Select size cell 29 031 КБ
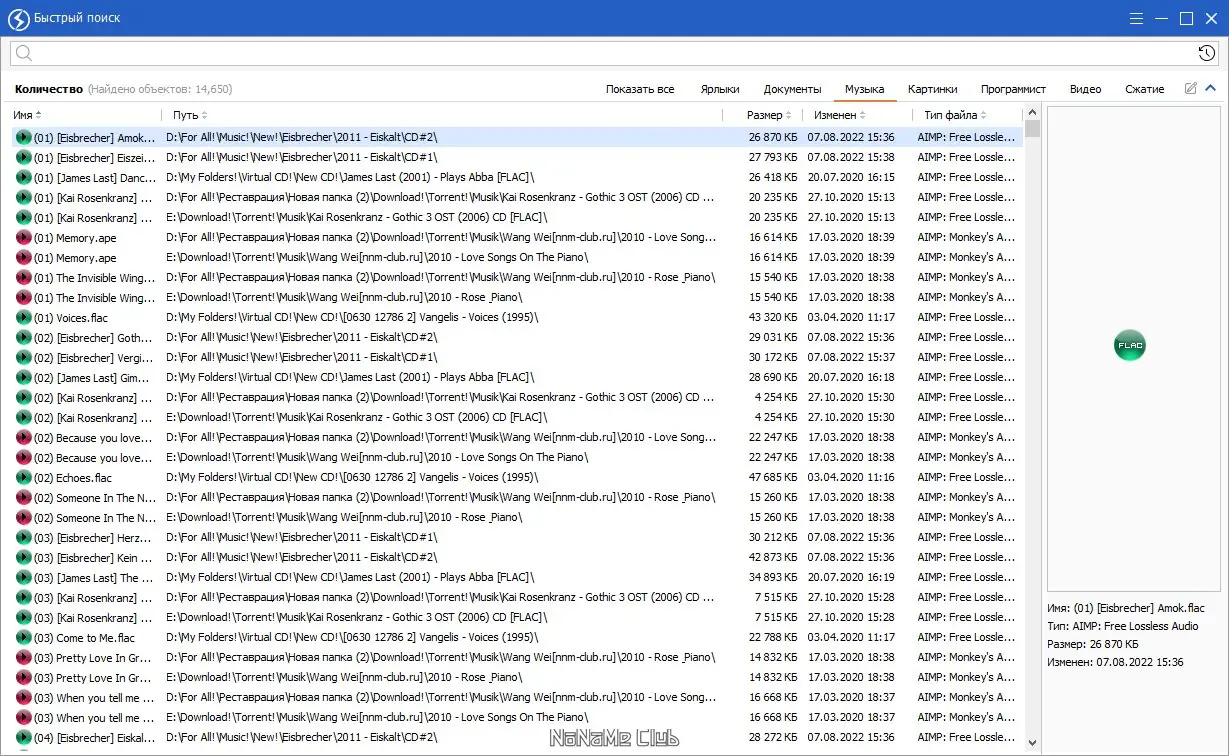The width and height of the screenshot is (1229, 756). (772, 337)
